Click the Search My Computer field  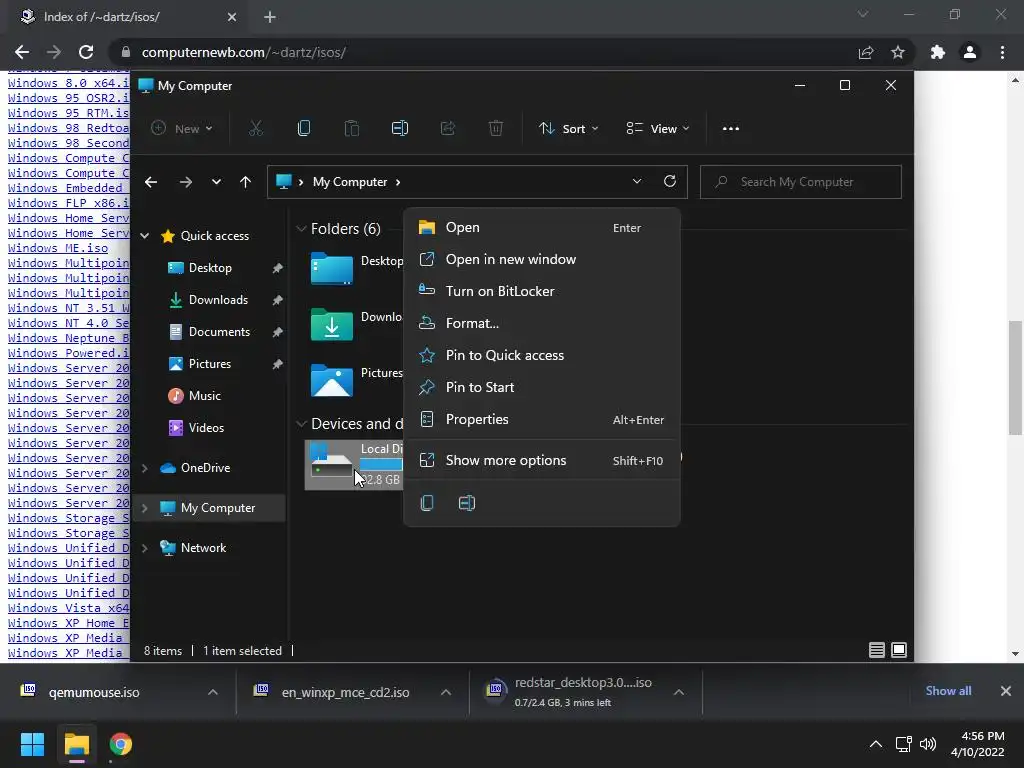coord(801,182)
